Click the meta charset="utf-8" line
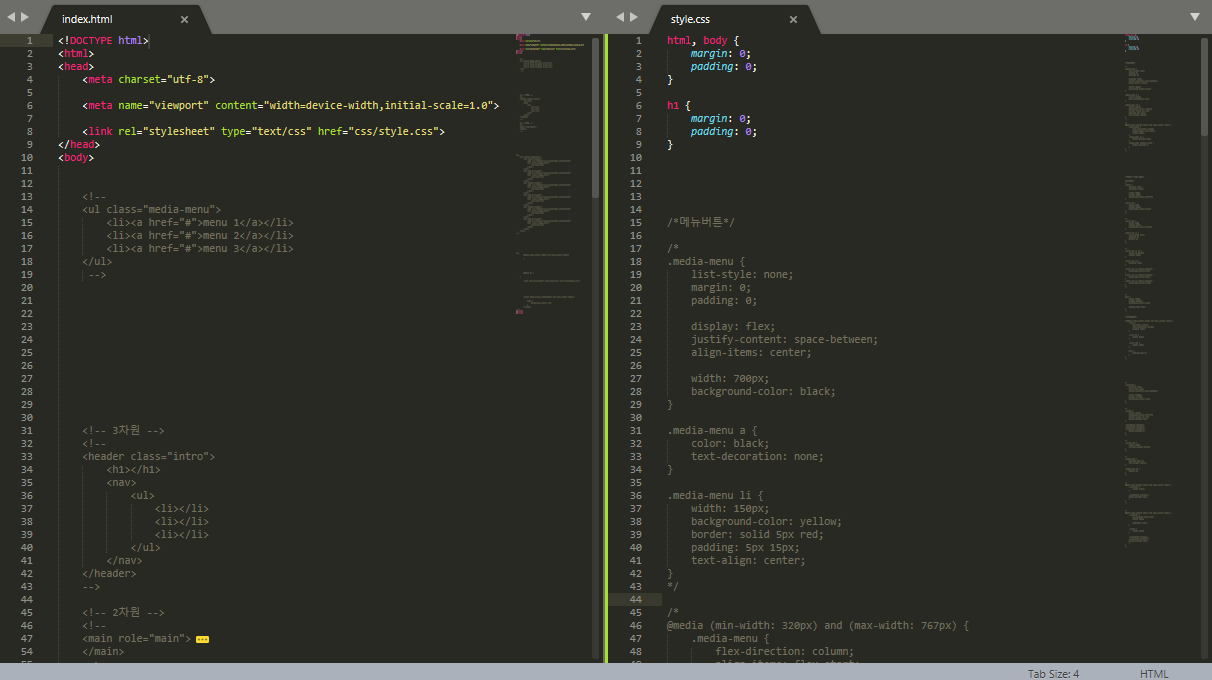The height and width of the screenshot is (680, 1212). click(x=149, y=80)
